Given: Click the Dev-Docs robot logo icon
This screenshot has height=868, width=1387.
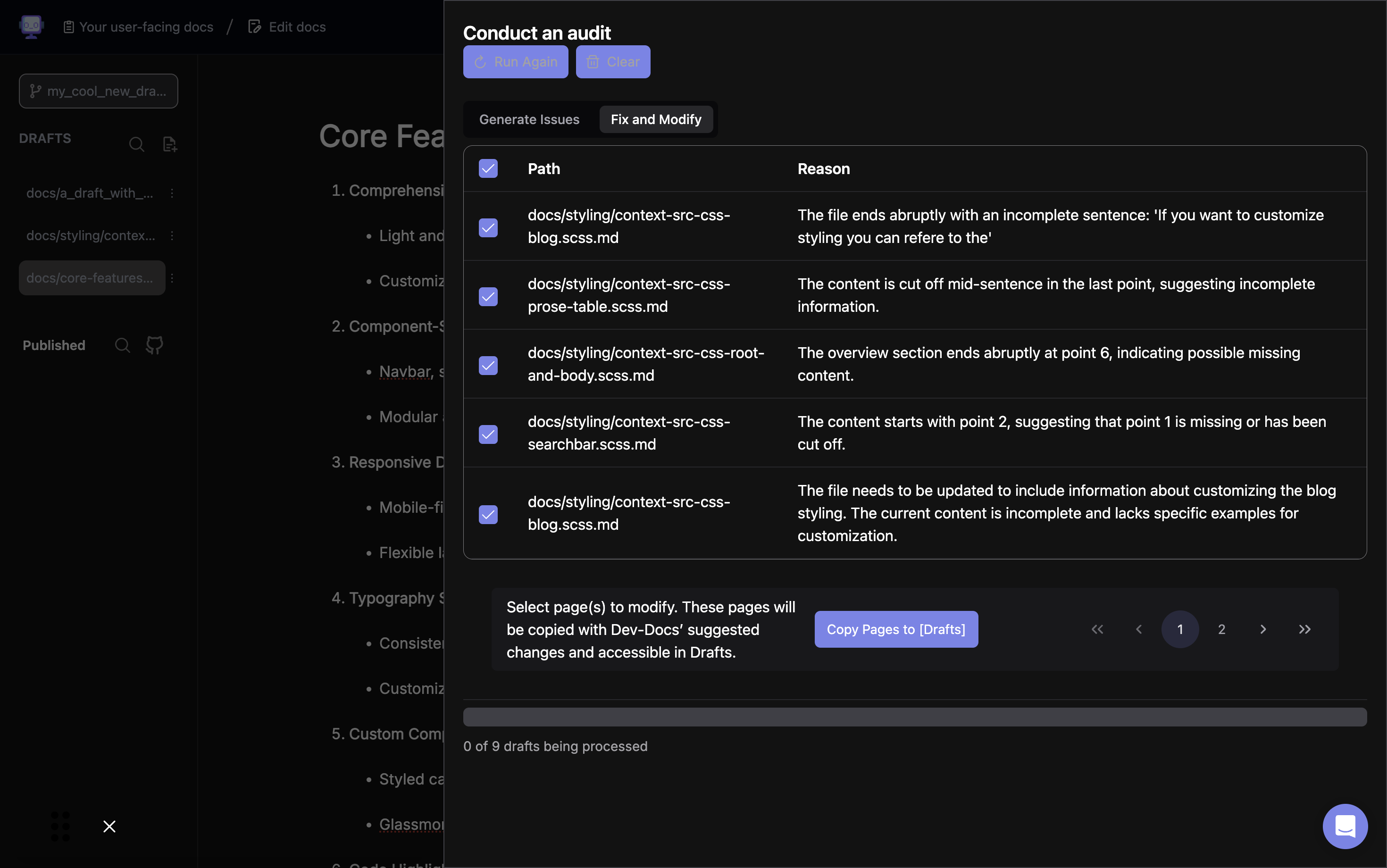Looking at the screenshot, I should 31,26.
